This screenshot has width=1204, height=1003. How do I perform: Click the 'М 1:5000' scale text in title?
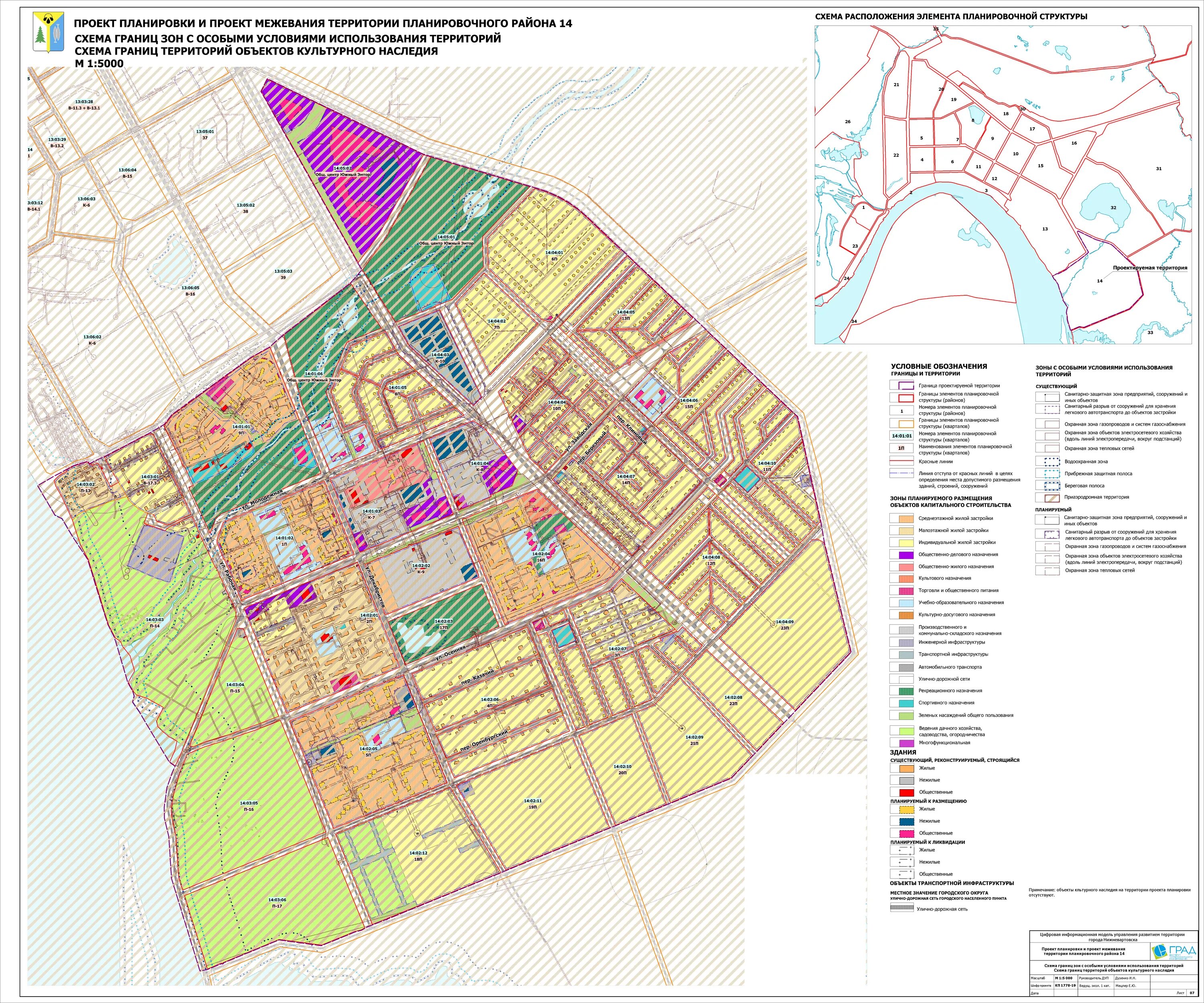coord(99,64)
